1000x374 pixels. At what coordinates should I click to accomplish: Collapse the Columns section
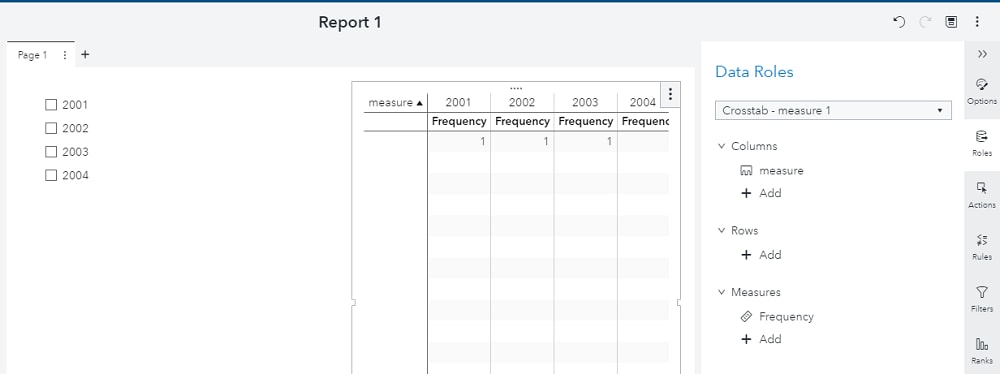click(721, 146)
